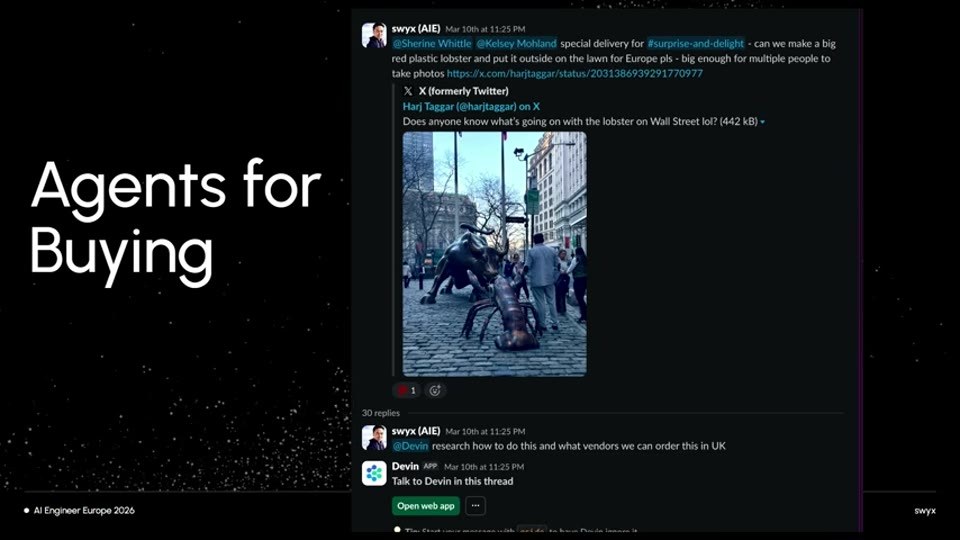This screenshot has width=960, height=540.
Task: Click the @Devin mention in the reply
Action: point(411,446)
